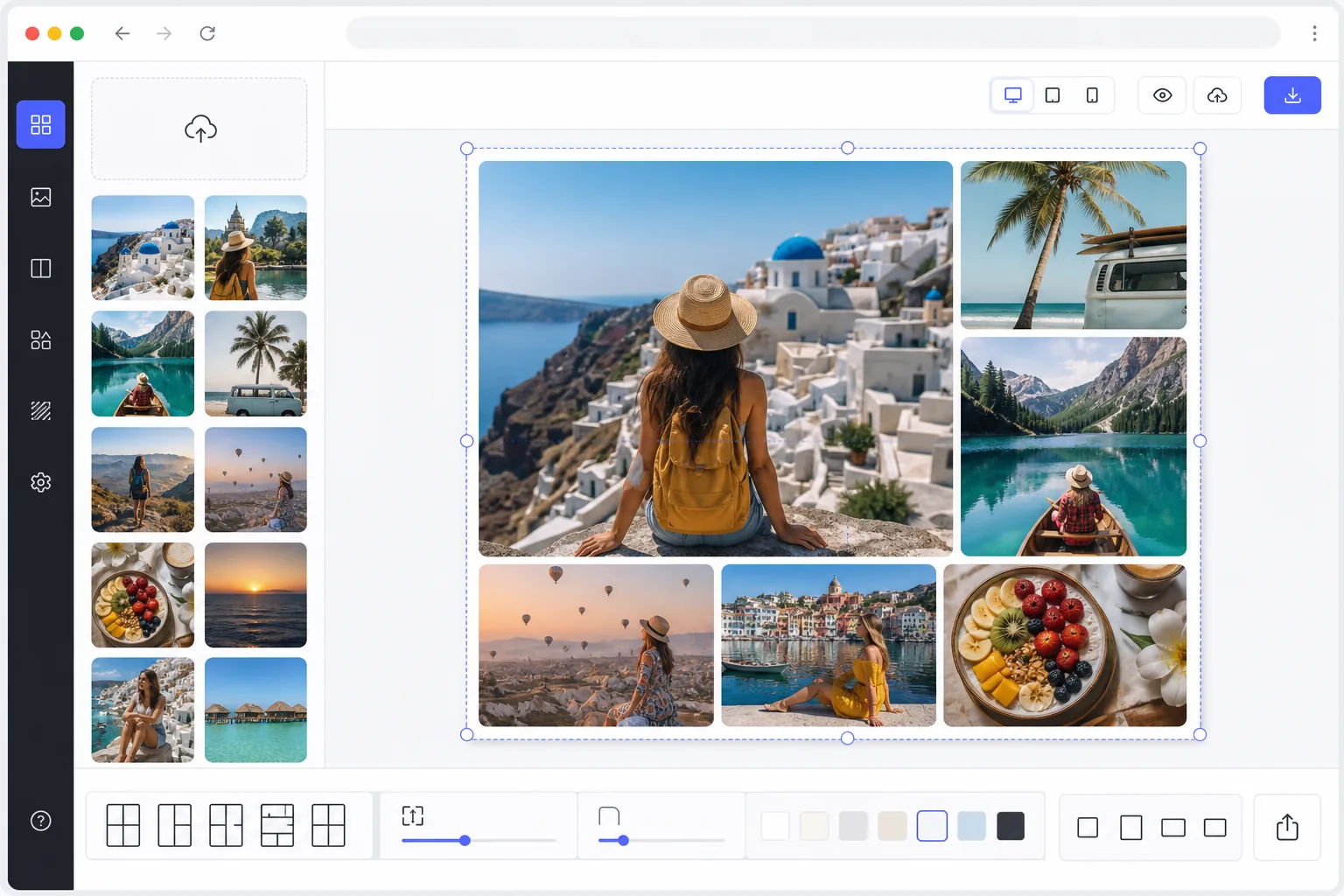The image size is (1344, 896).
Task: Open the browser three-dot menu
Action: [1314, 33]
